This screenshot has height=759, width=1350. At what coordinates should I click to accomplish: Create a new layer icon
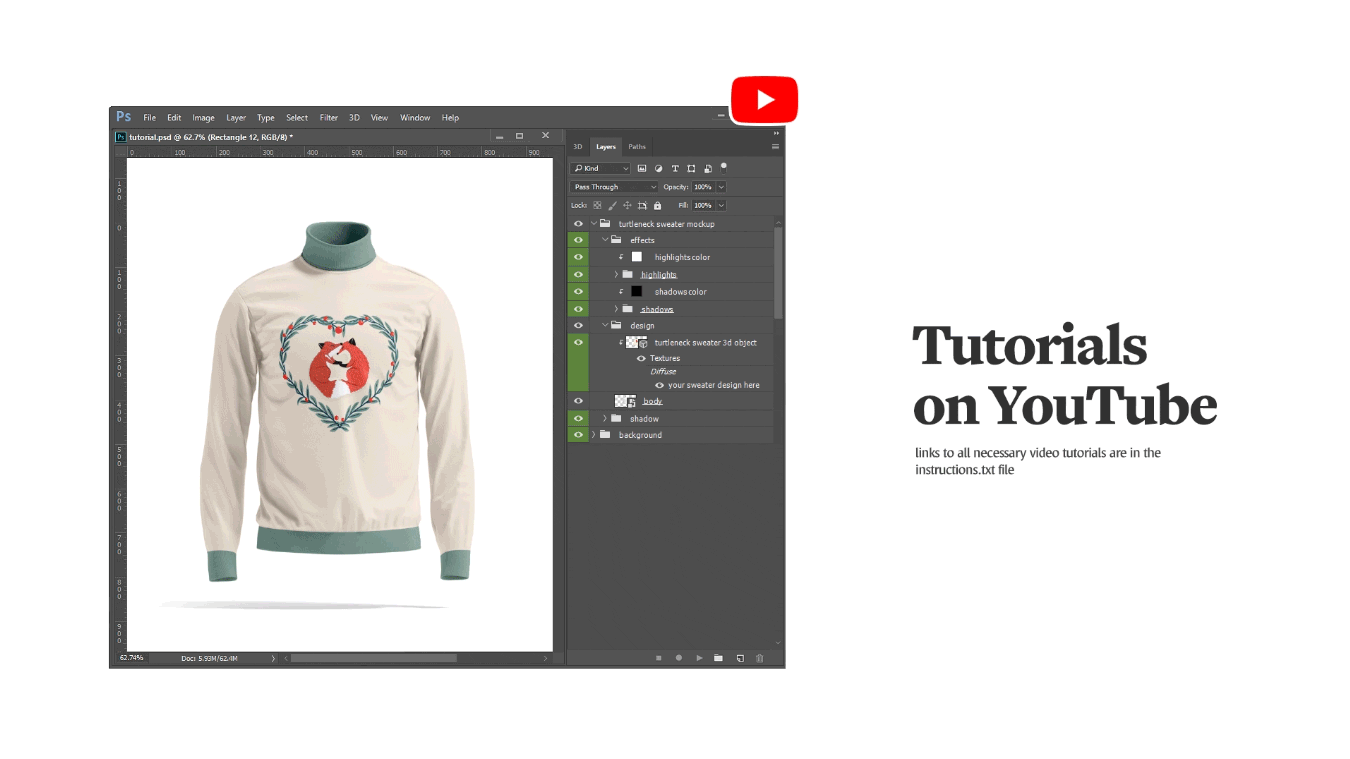tap(740, 658)
